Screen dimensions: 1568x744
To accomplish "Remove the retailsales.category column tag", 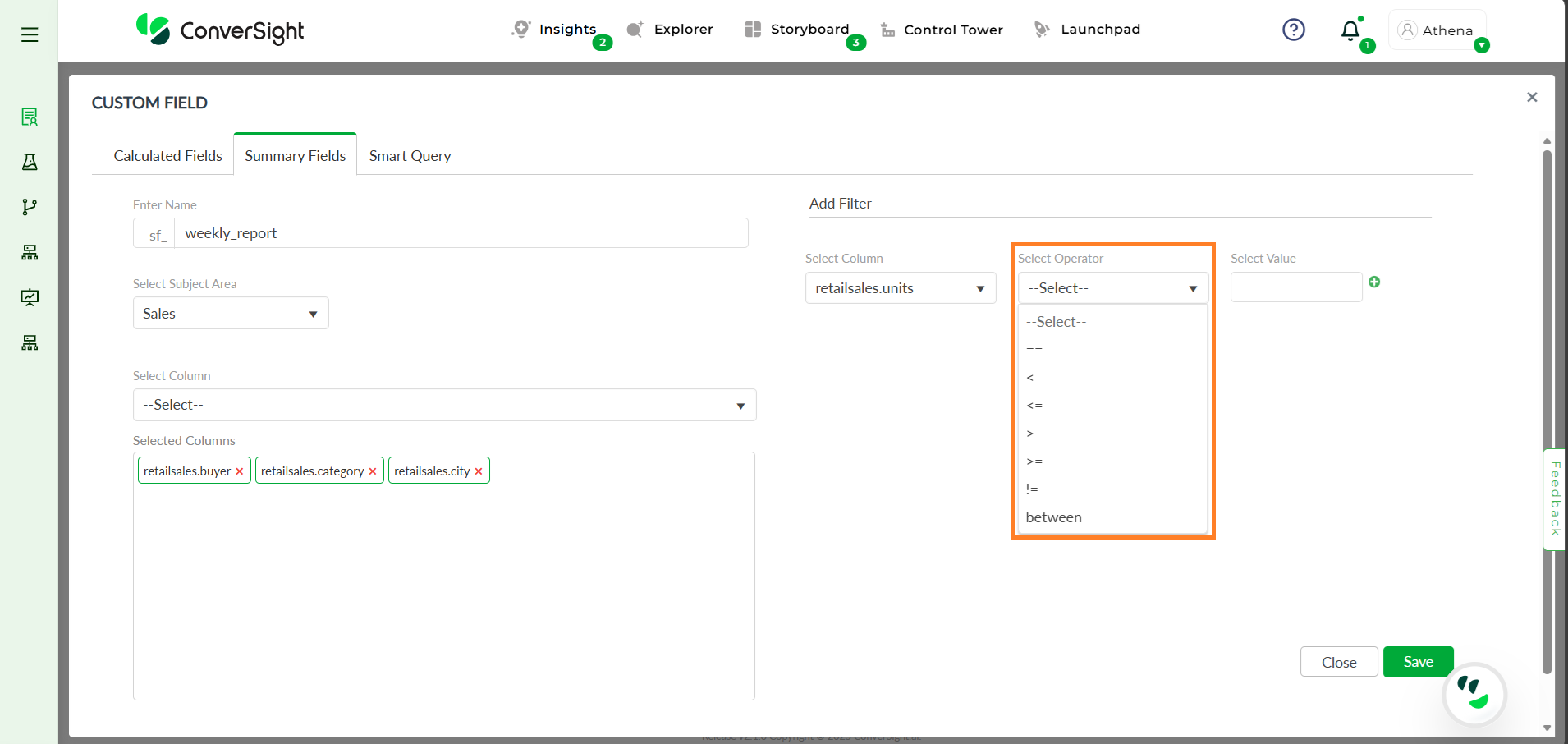I will click(373, 471).
